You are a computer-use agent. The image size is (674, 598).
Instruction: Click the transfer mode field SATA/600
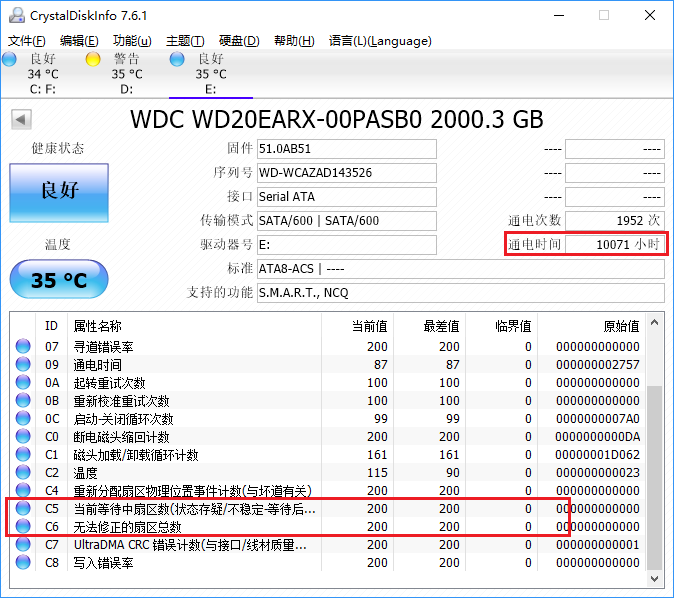coord(347,221)
